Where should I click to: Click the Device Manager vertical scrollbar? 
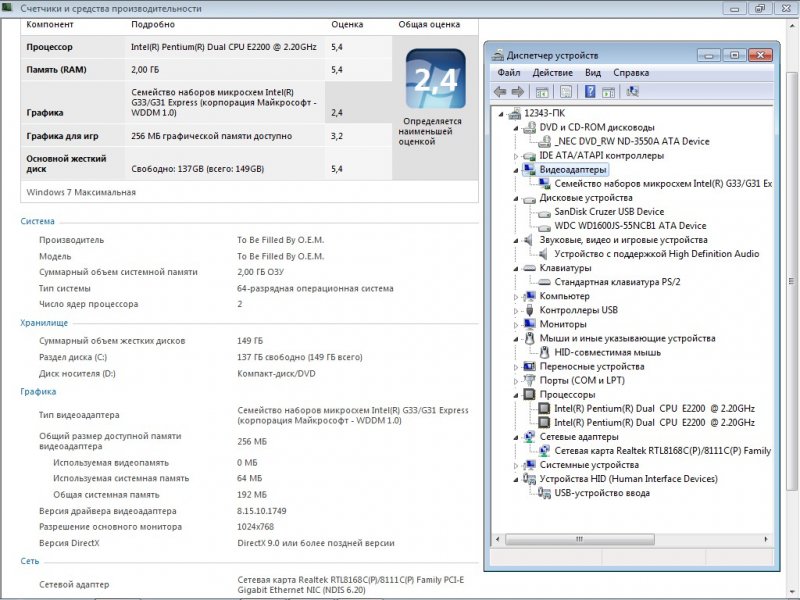click(780, 300)
